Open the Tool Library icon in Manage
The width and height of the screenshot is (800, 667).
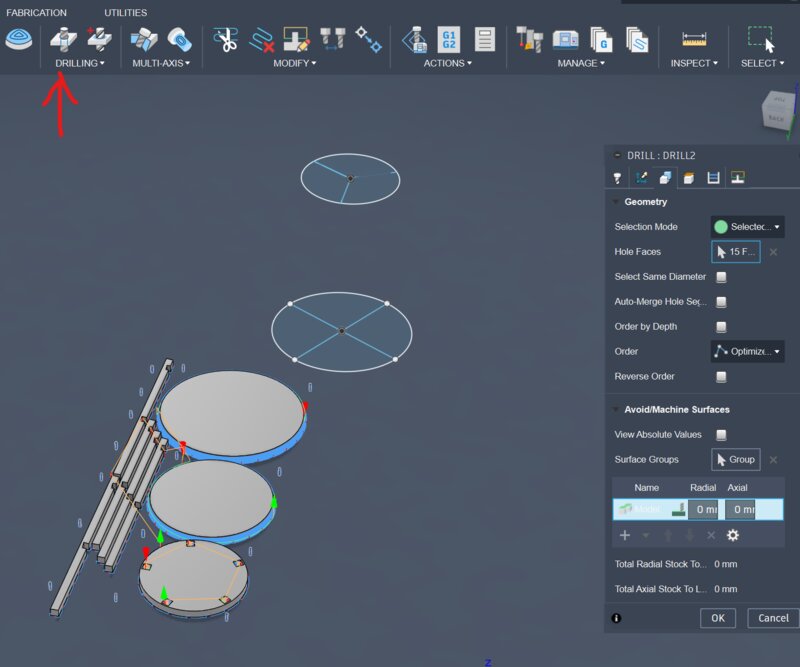point(529,39)
